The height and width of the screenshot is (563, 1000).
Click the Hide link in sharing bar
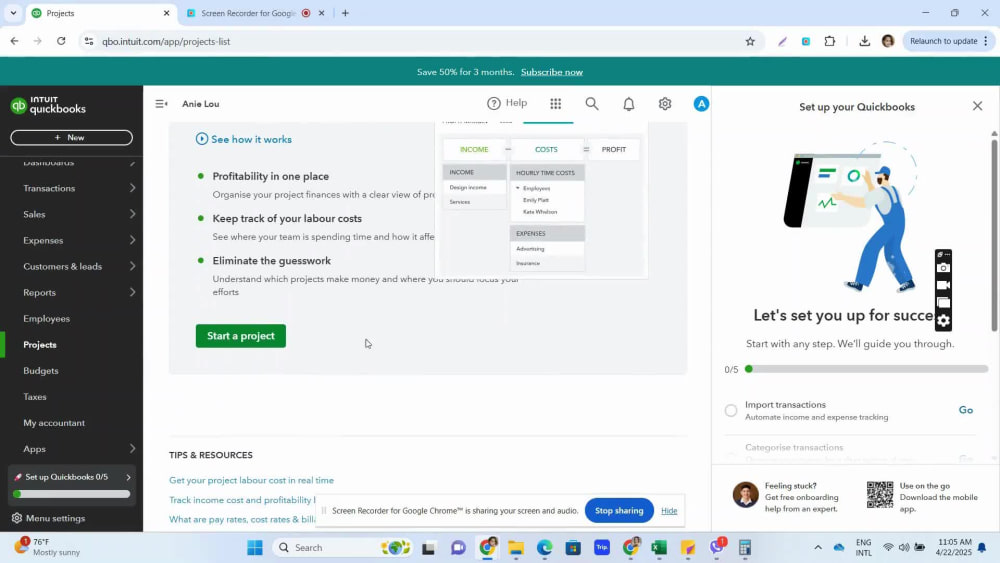click(669, 511)
